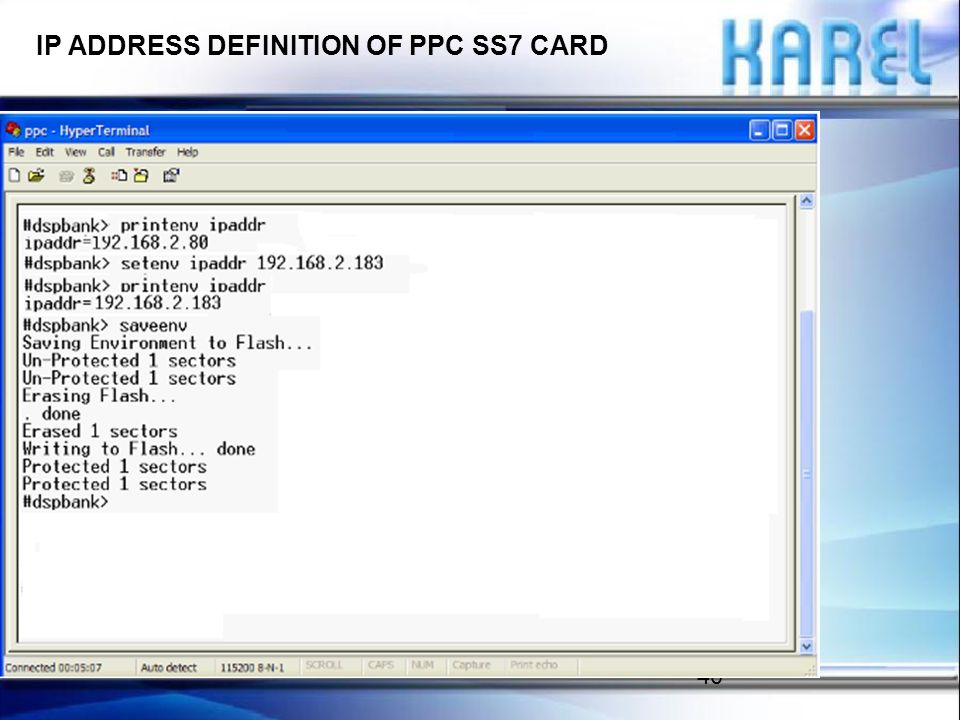This screenshot has height=720, width=960.
Task: Open the Transfer menu
Action: 145,152
